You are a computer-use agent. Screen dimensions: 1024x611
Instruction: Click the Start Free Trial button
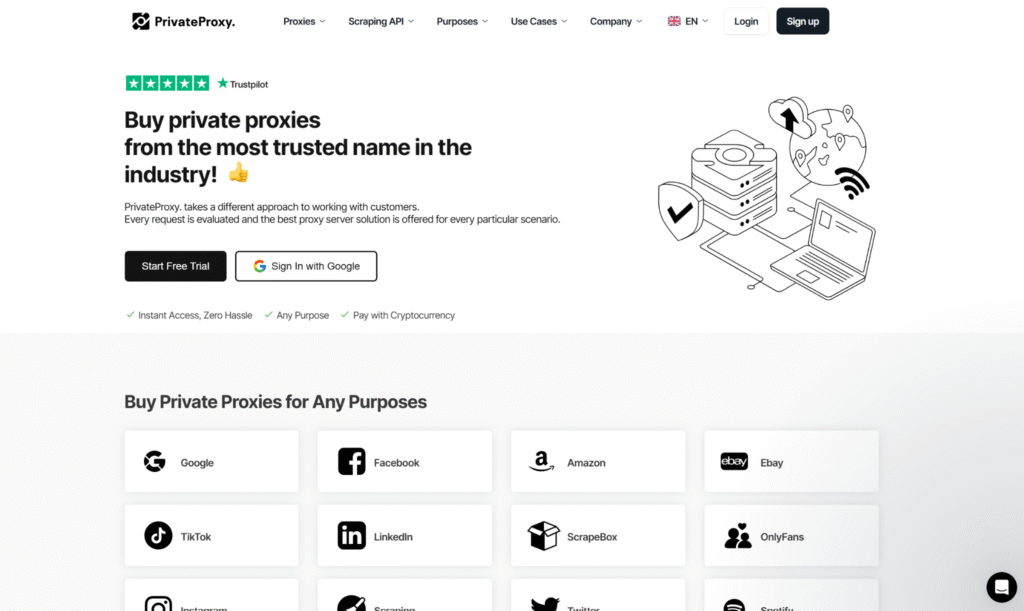coord(175,266)
